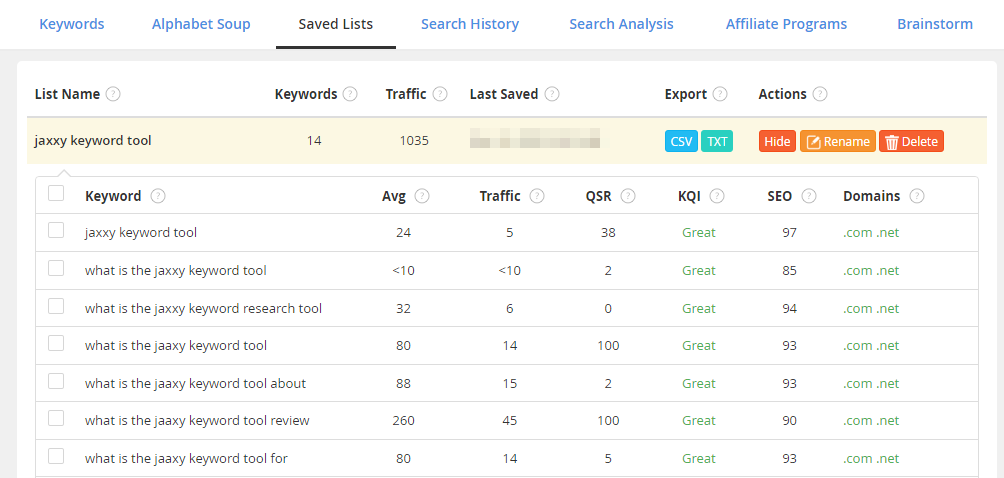
Task: Click keyword text 'what is the jaaxy keyword tool about'
Action: click(195, 384)
